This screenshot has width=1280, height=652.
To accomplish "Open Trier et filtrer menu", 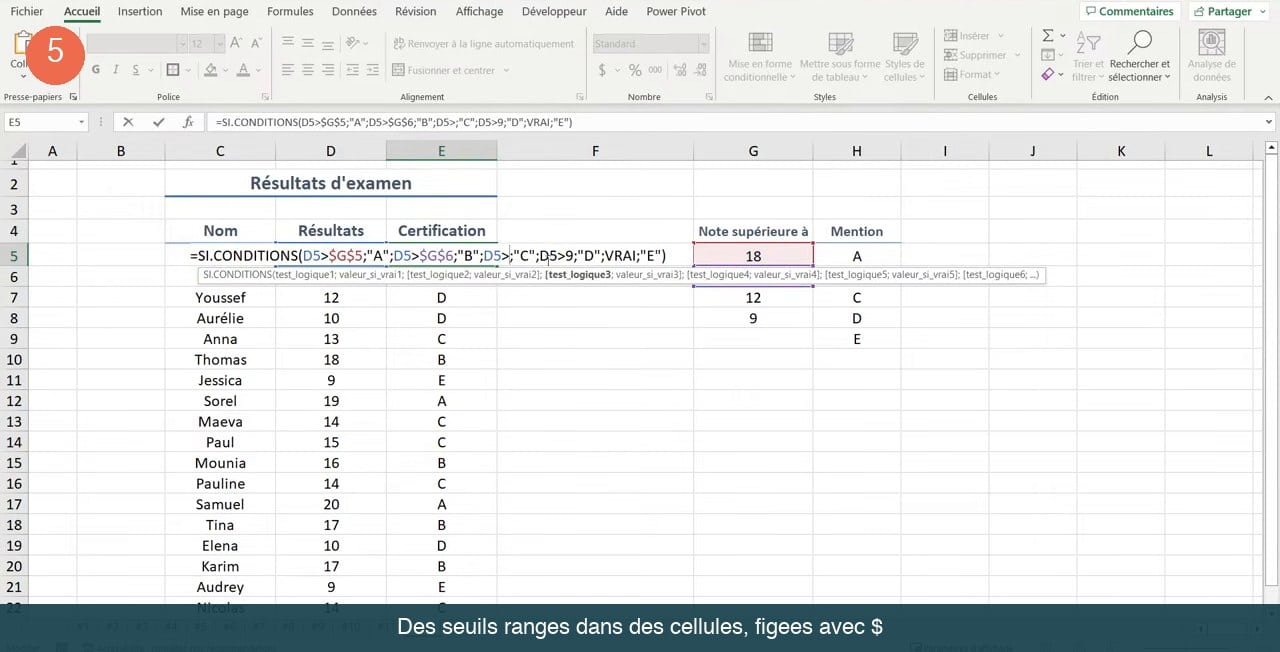I will pos(1088,57).
